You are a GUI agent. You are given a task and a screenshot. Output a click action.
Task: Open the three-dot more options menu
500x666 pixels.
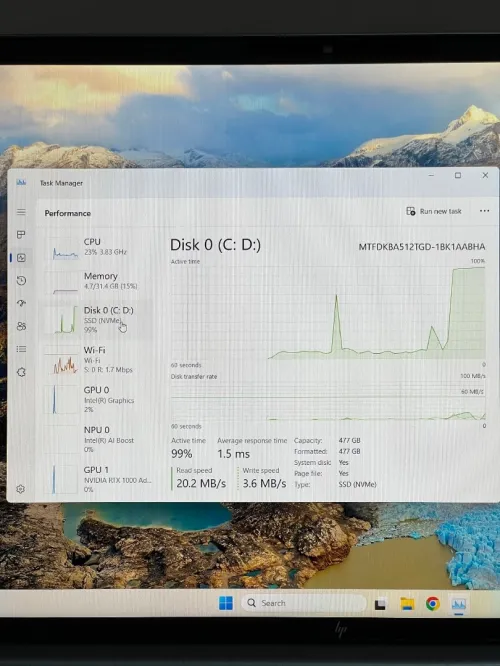484,211
